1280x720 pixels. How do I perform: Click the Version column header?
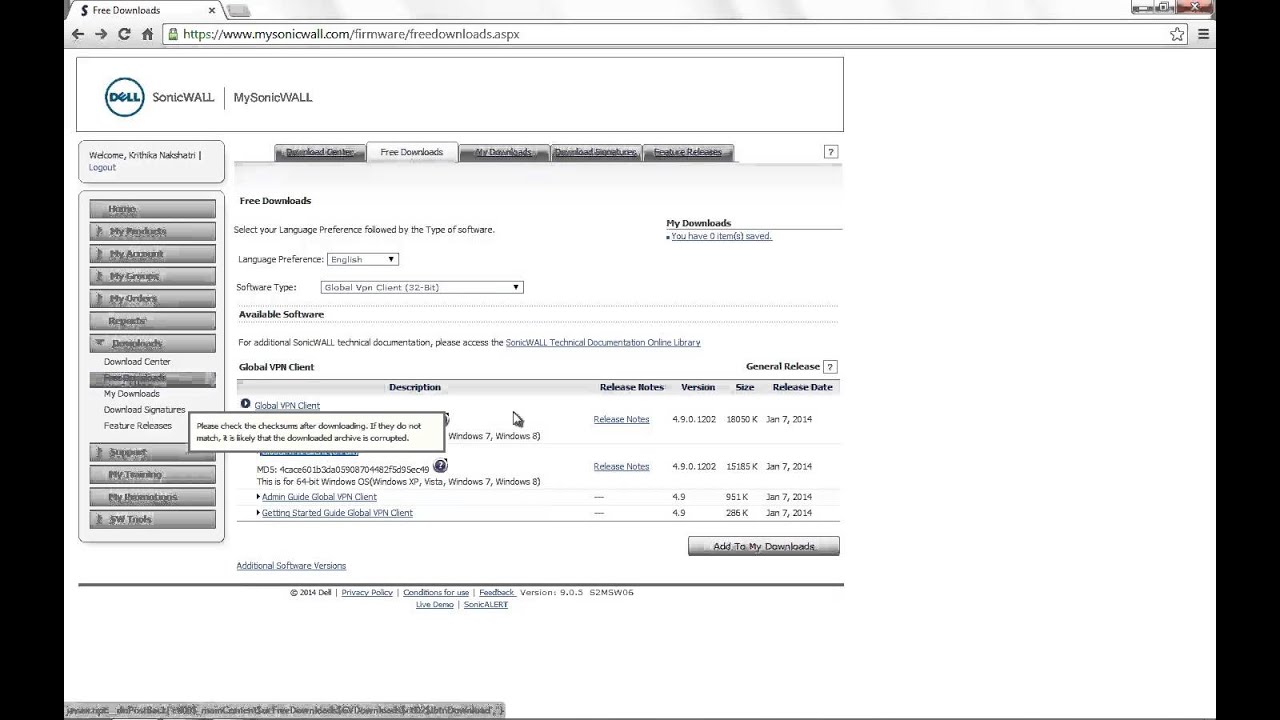pos(698,387)
